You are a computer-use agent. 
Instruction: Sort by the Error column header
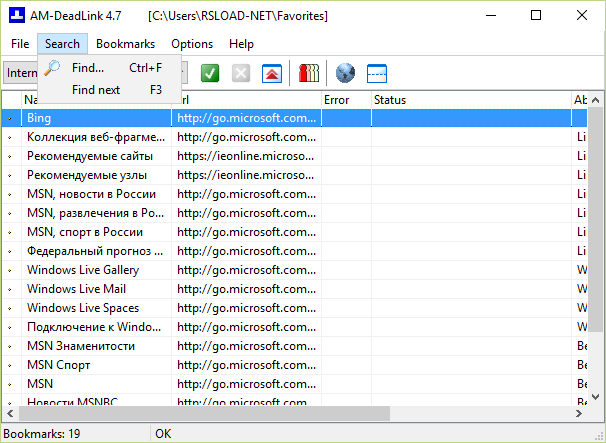pos(346,100)
